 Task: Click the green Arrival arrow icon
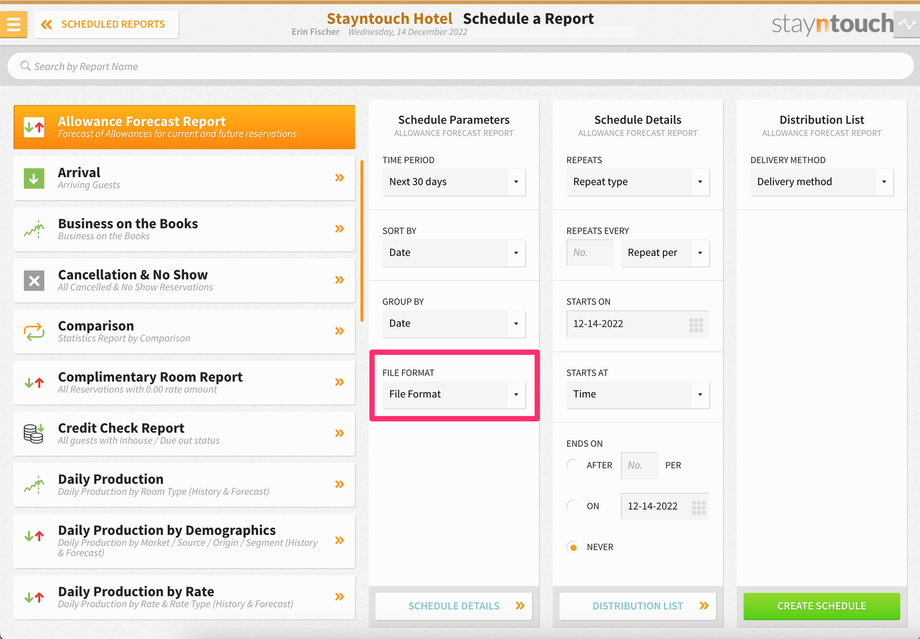coord(34,178)
